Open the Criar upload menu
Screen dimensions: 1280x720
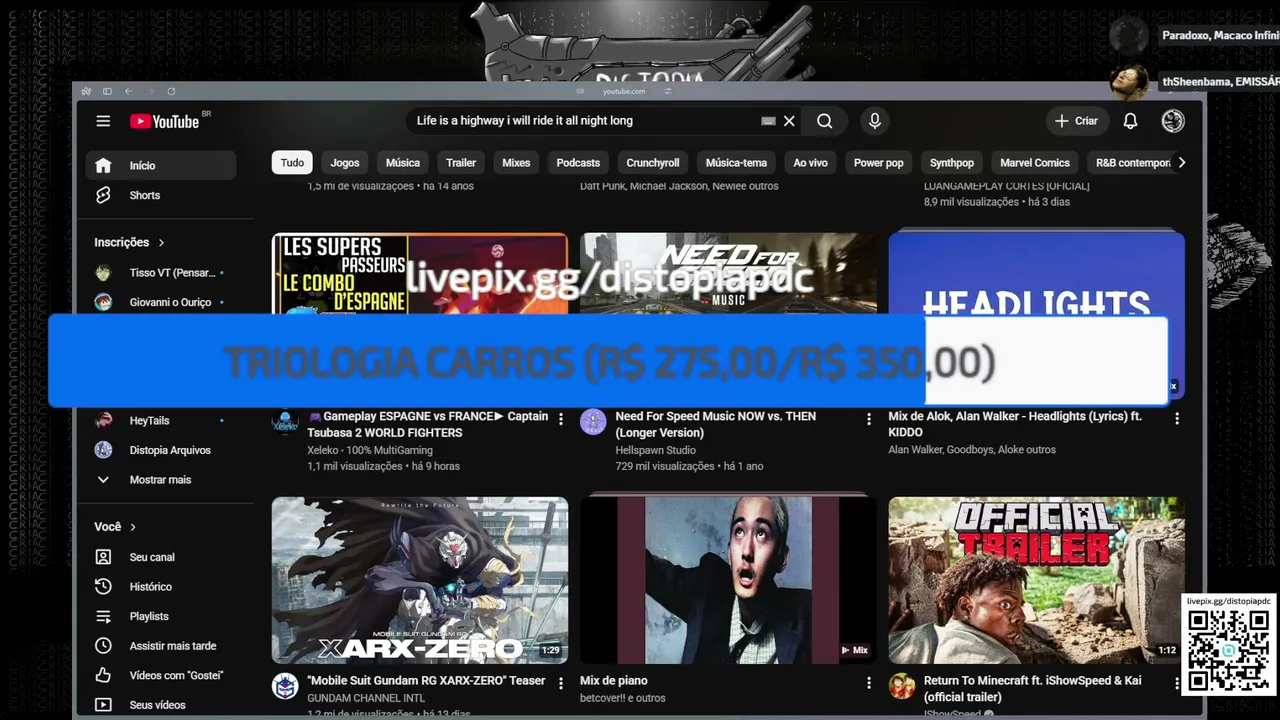[x=1076, y=121]
